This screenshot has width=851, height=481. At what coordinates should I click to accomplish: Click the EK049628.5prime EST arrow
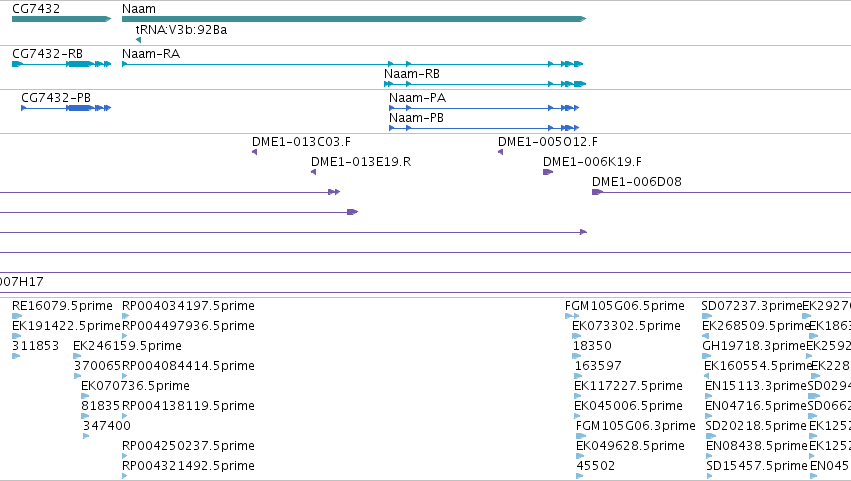pos(580,456)
